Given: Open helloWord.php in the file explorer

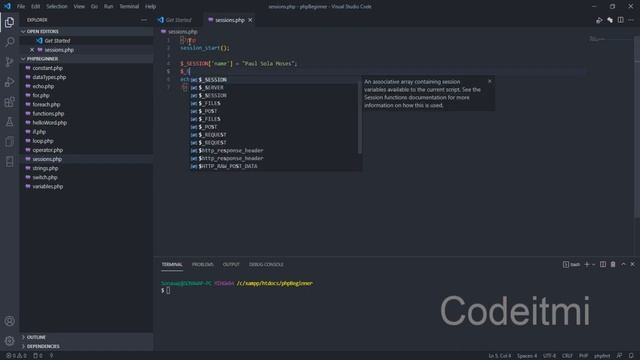Looking at the screenshot, I should (49, 122).
